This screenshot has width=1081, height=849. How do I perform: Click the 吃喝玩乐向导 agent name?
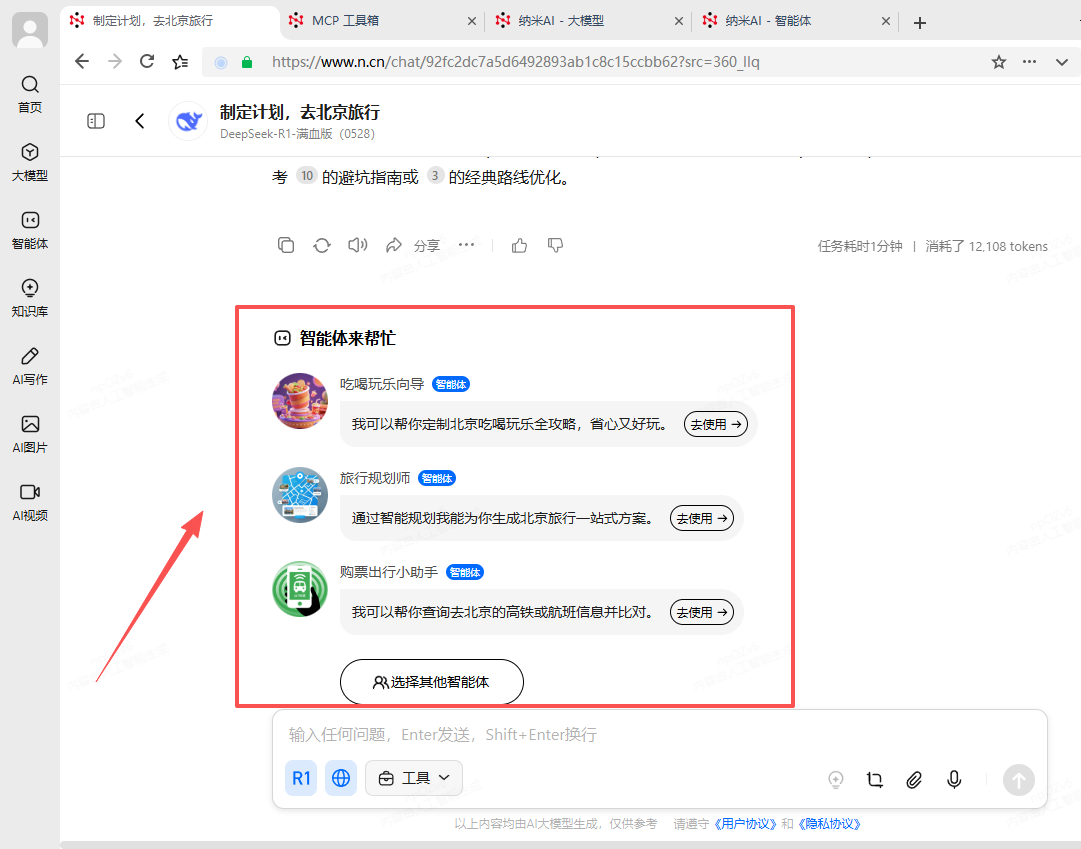pos(382,384)
